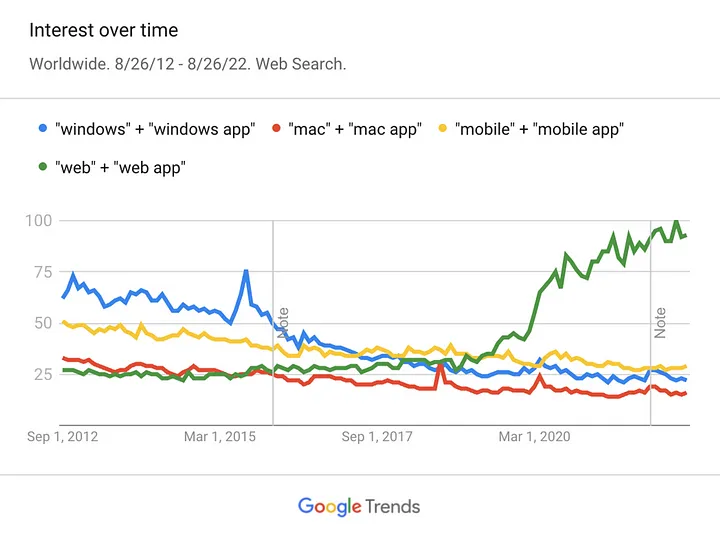Click the Mar 1, 2015 axis label
The height and width of the screenshot is (537, 720).
point(220,436)
